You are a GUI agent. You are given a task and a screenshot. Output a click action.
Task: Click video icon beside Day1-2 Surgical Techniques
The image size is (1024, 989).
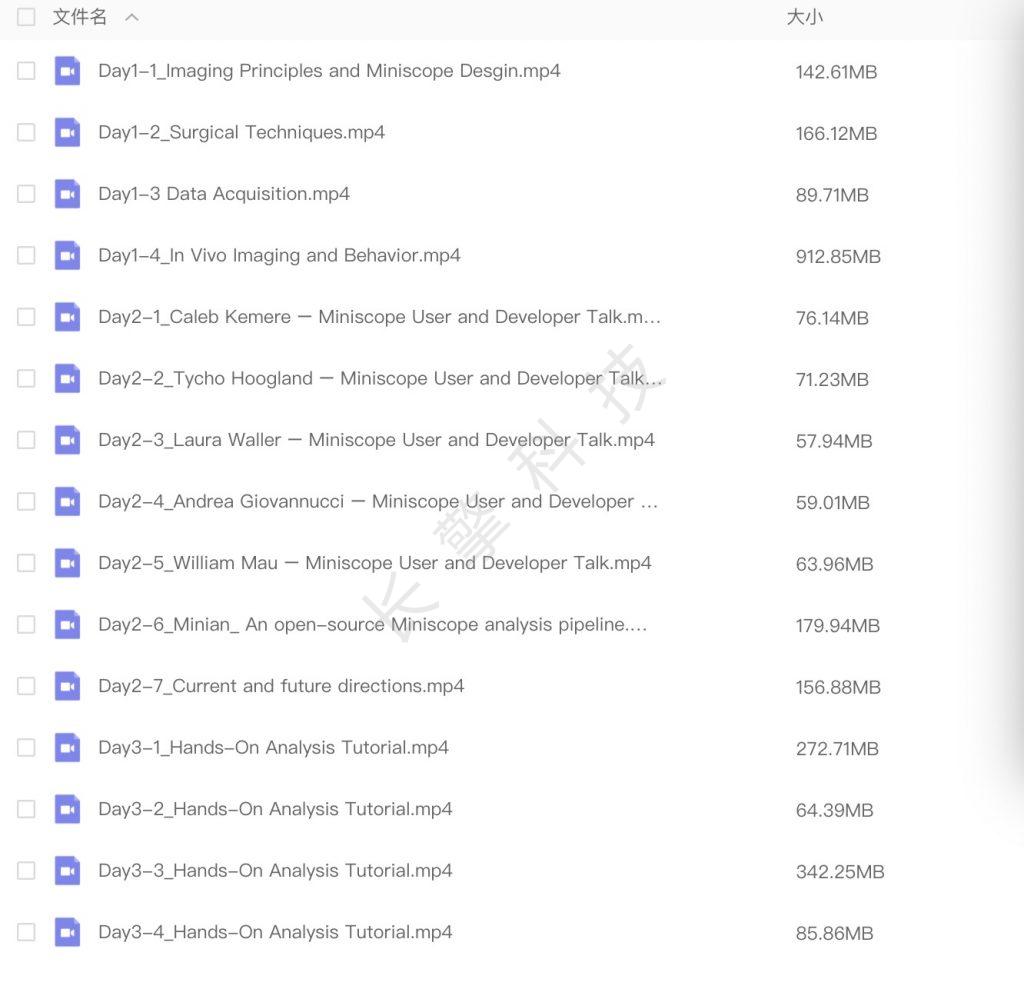pos(67,133)
